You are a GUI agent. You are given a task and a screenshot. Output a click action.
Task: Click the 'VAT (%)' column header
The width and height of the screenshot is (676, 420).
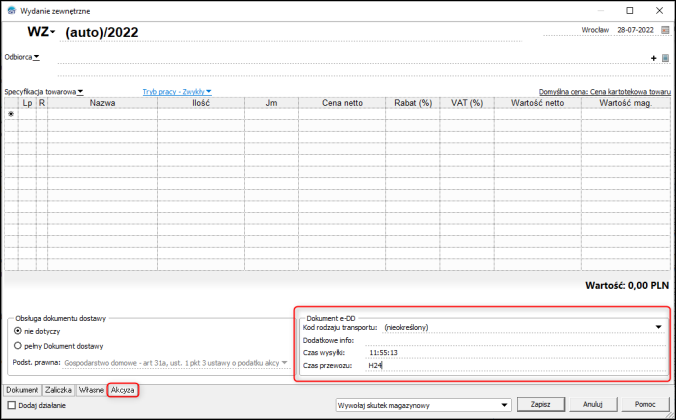[x=467, y=103]
